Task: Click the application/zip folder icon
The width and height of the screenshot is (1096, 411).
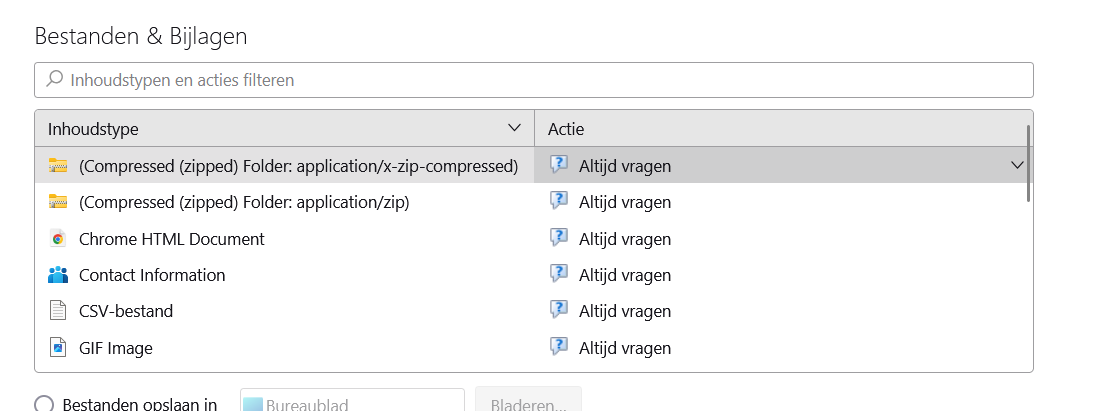Action: click(58, 202)
